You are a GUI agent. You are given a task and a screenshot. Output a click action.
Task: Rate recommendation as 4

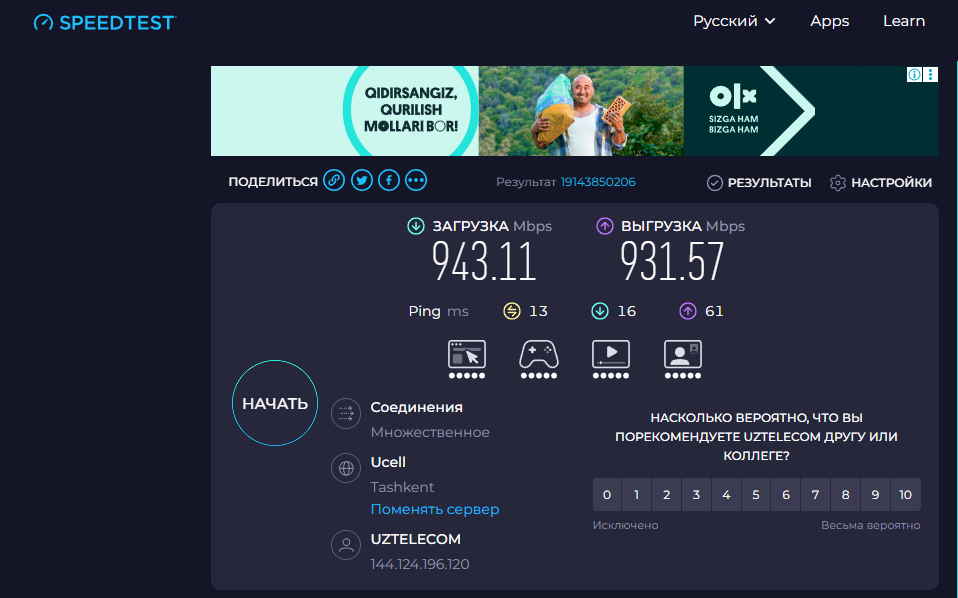coord(726,495)
